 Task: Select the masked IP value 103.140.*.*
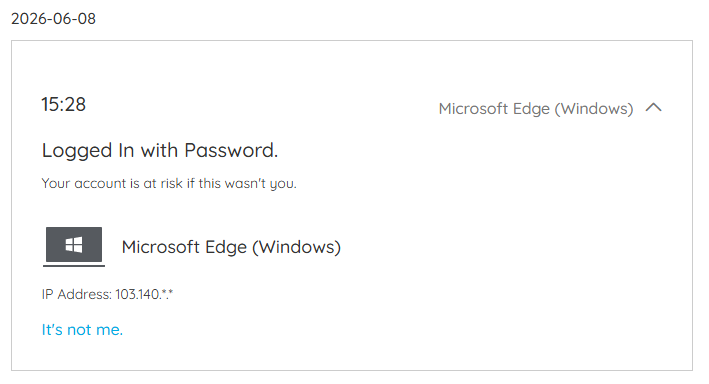144,294
